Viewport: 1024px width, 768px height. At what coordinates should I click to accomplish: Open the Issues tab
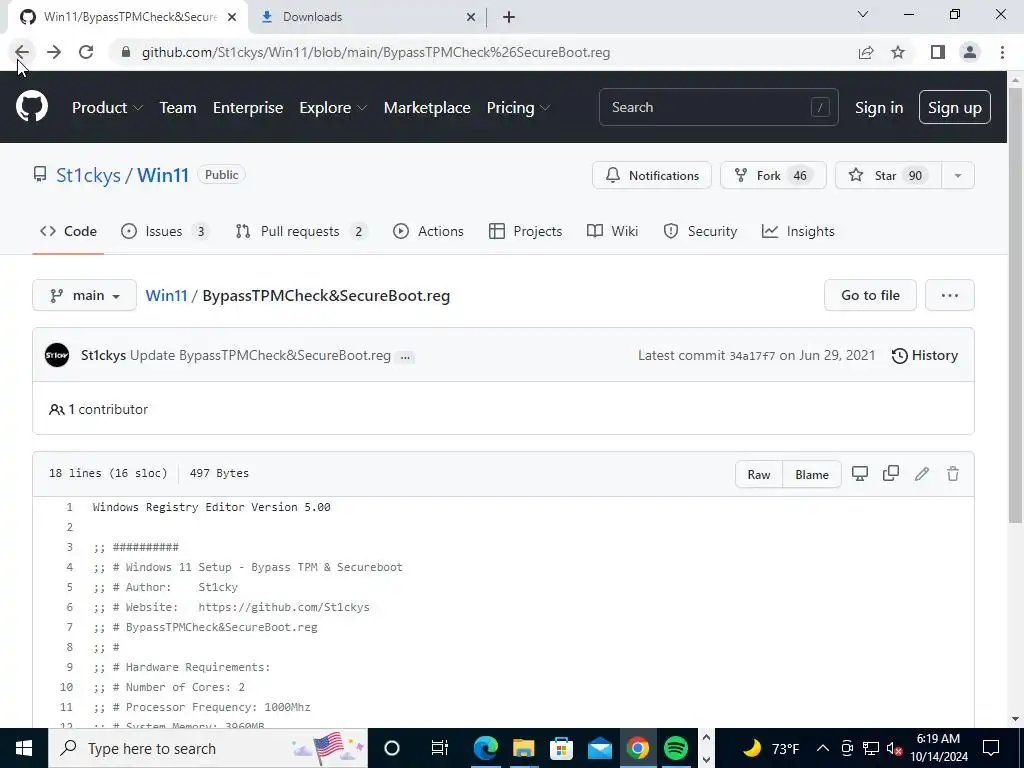165,231
